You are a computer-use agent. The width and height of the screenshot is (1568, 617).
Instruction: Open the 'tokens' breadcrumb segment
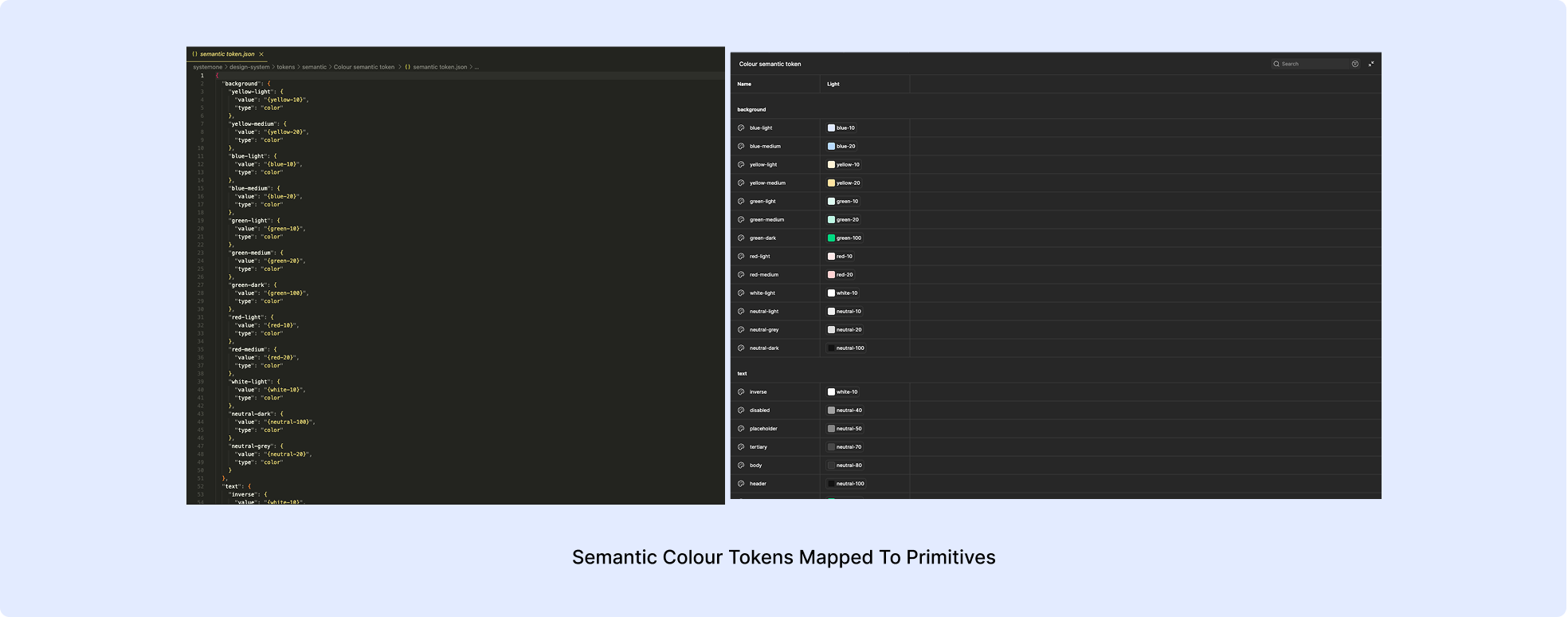pos(285,67)
